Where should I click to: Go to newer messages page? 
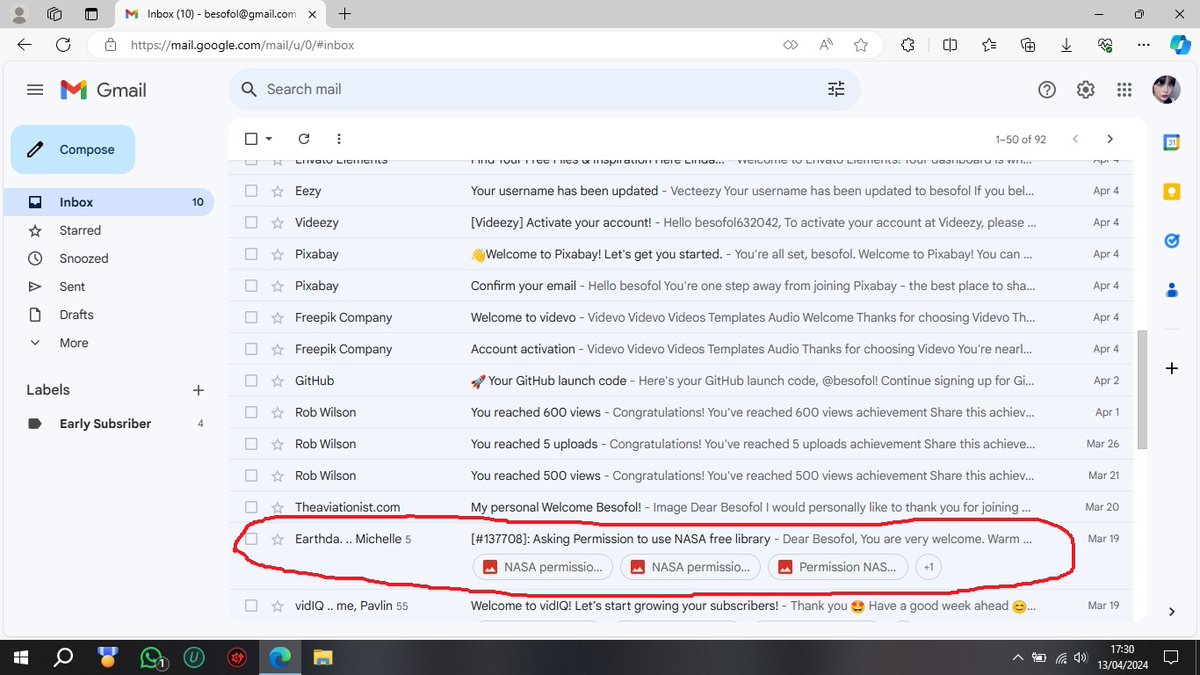click(1075, 139)
